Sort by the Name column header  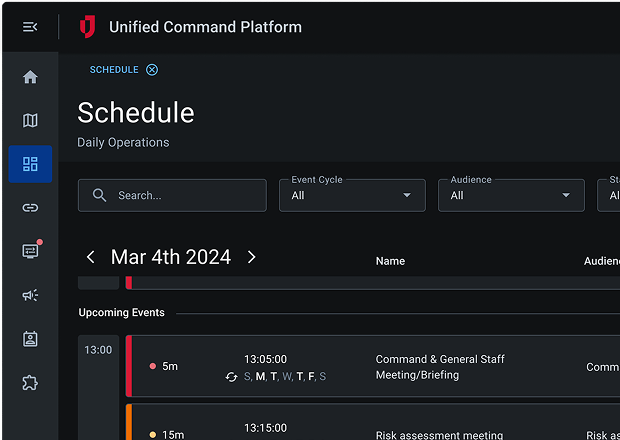[x=390, y=261]
